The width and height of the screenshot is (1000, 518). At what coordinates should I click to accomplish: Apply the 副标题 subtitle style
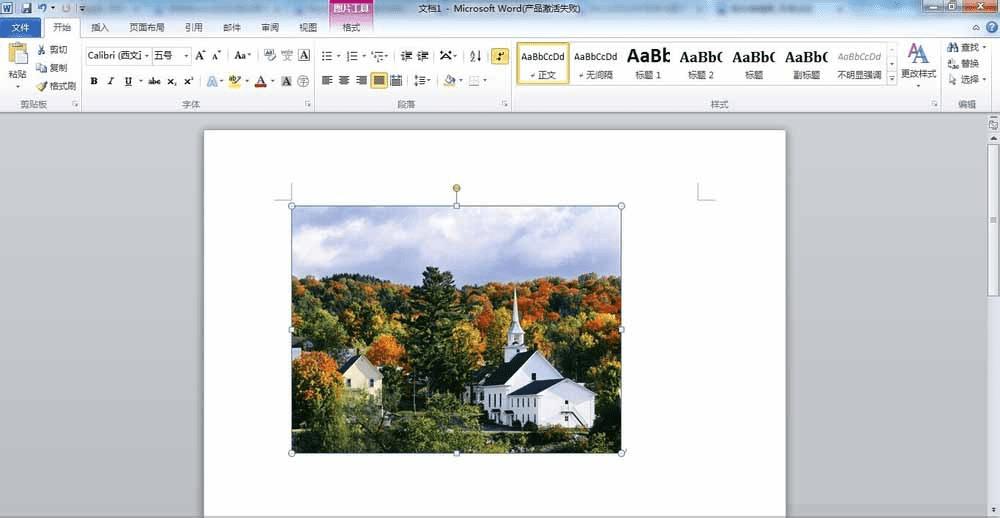click(x=806, y=63)
